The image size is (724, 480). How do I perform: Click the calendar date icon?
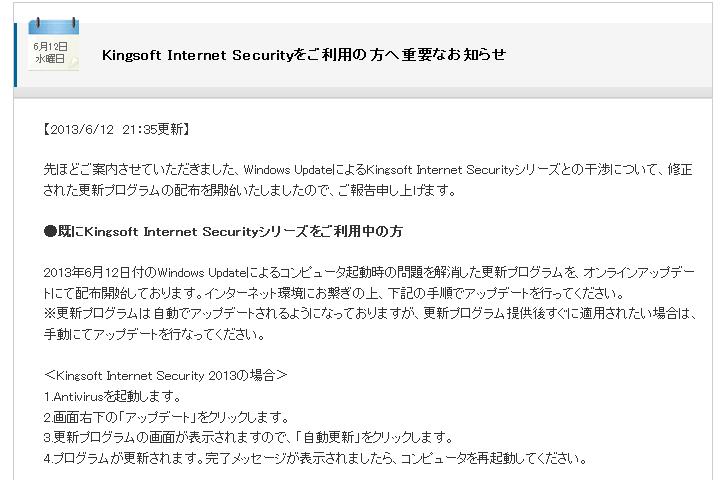pos(51,47)
